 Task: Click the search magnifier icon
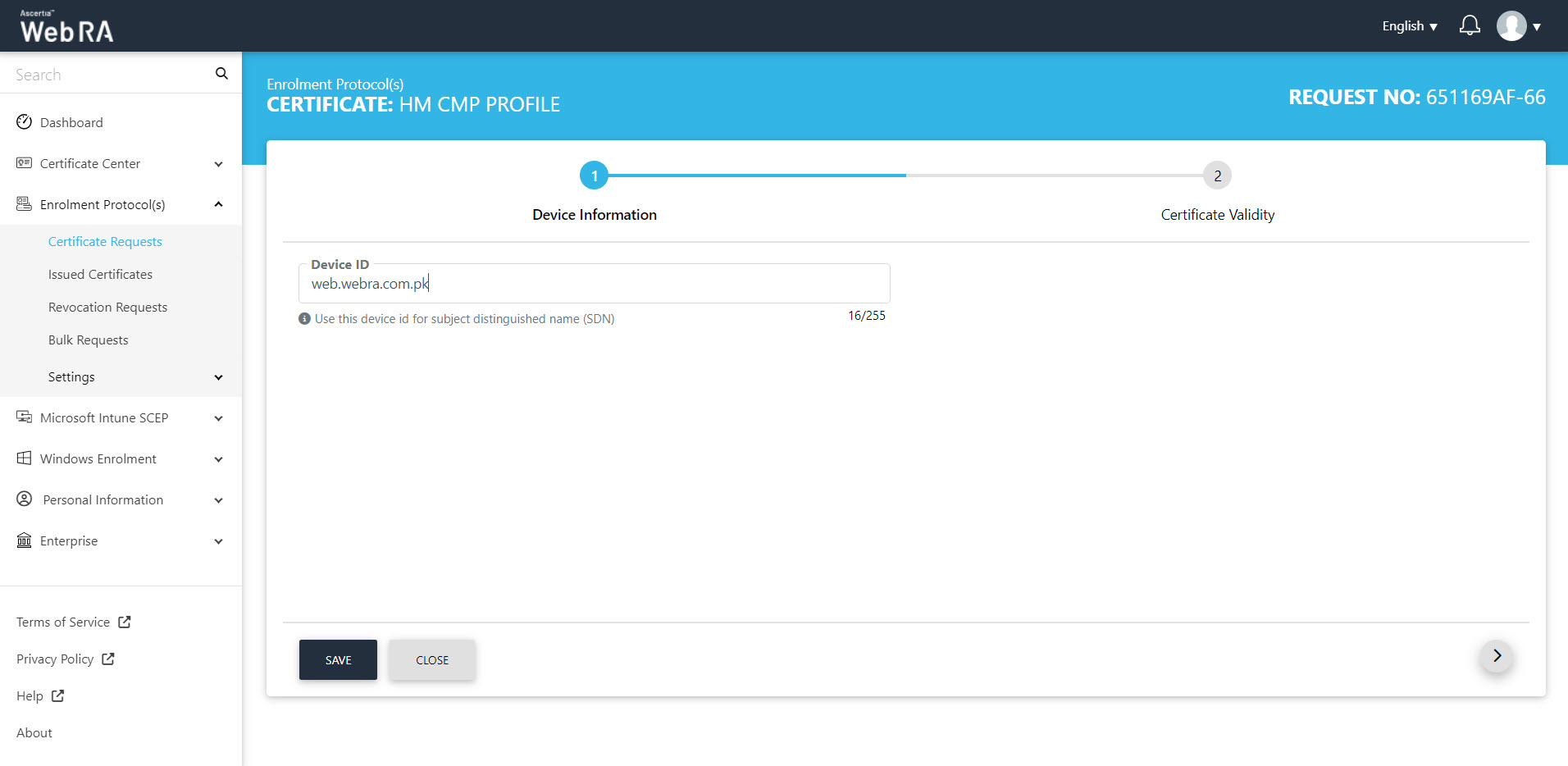click(221, 74)
